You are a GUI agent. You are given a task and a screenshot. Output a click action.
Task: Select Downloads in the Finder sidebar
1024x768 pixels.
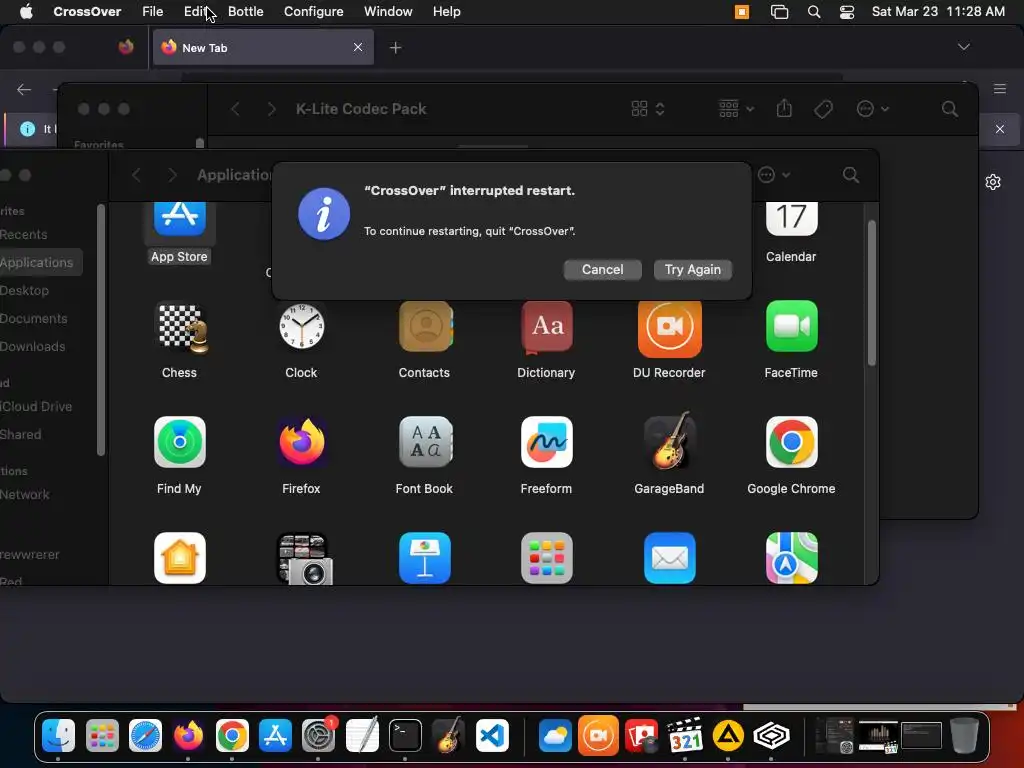[x=33, y=347]
